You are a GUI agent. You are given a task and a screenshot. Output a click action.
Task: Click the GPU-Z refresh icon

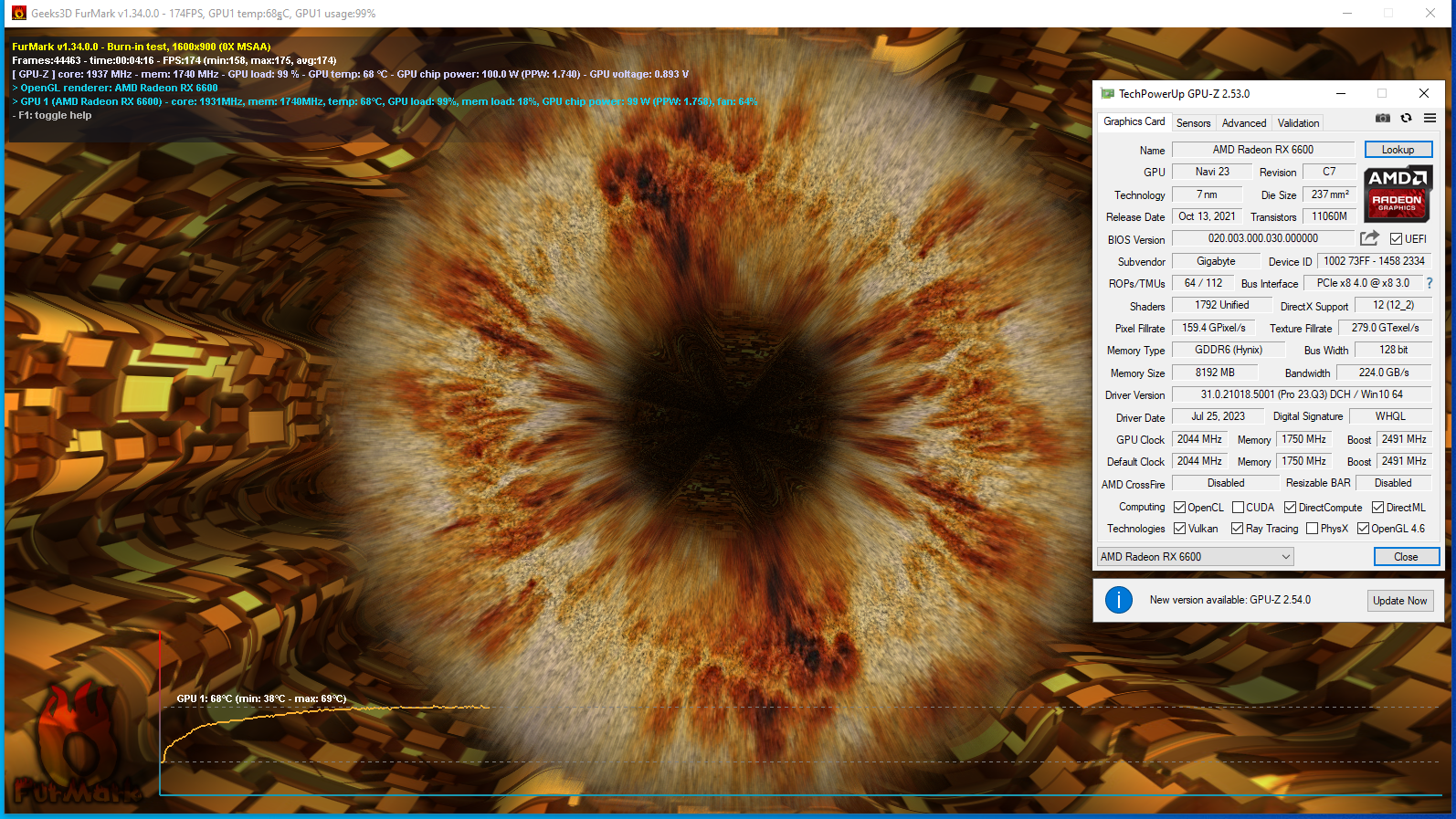[x=1406, y=119]
